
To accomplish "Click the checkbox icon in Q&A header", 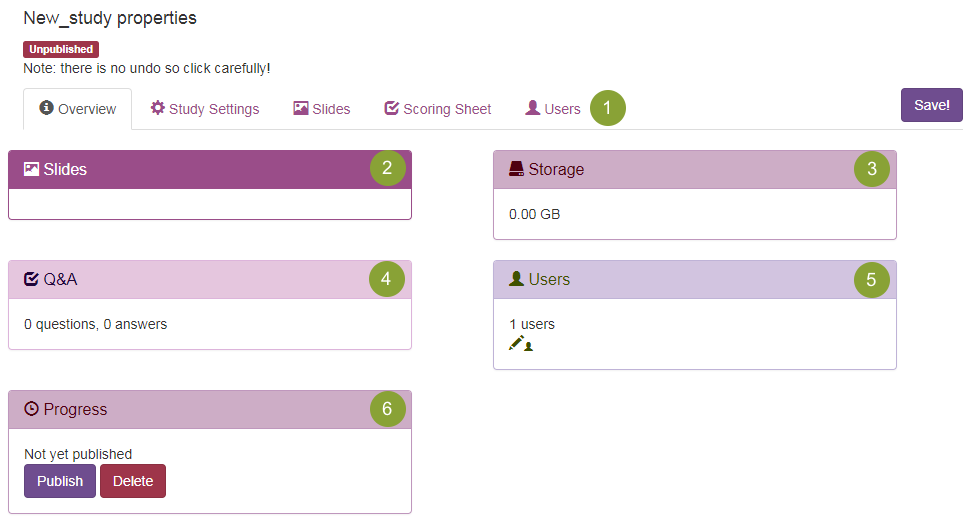I will 31,279.
